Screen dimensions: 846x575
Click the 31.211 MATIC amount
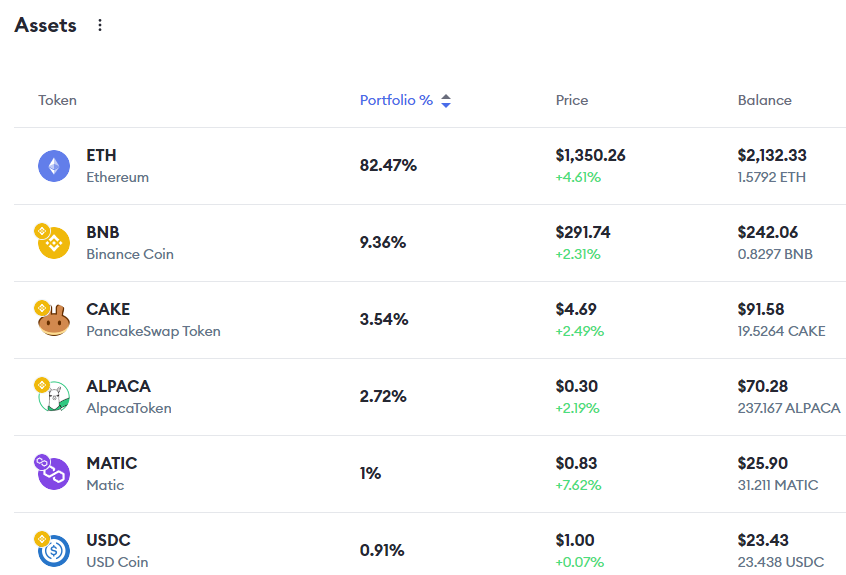point(778,485)
